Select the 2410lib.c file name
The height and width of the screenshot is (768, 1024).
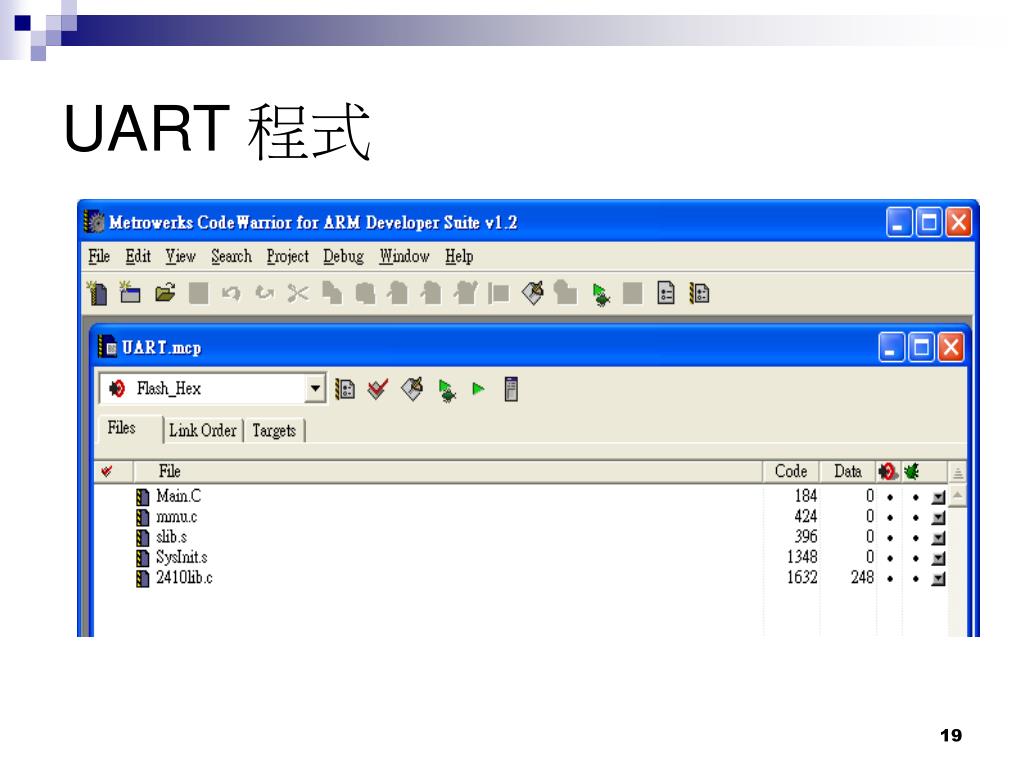point(184,578)
